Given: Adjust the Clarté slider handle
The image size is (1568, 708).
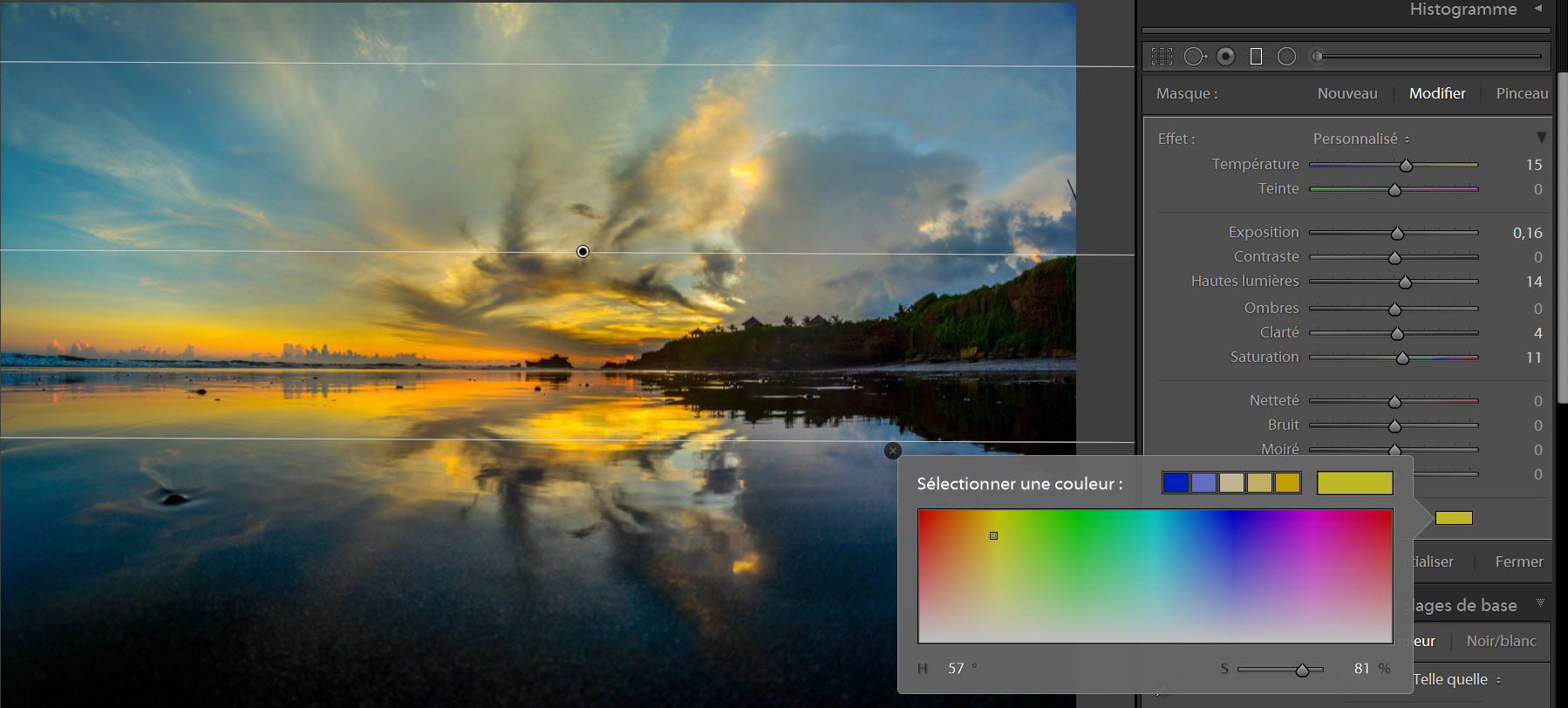Looking at the screenshot, I should (x=1397, y=333).
